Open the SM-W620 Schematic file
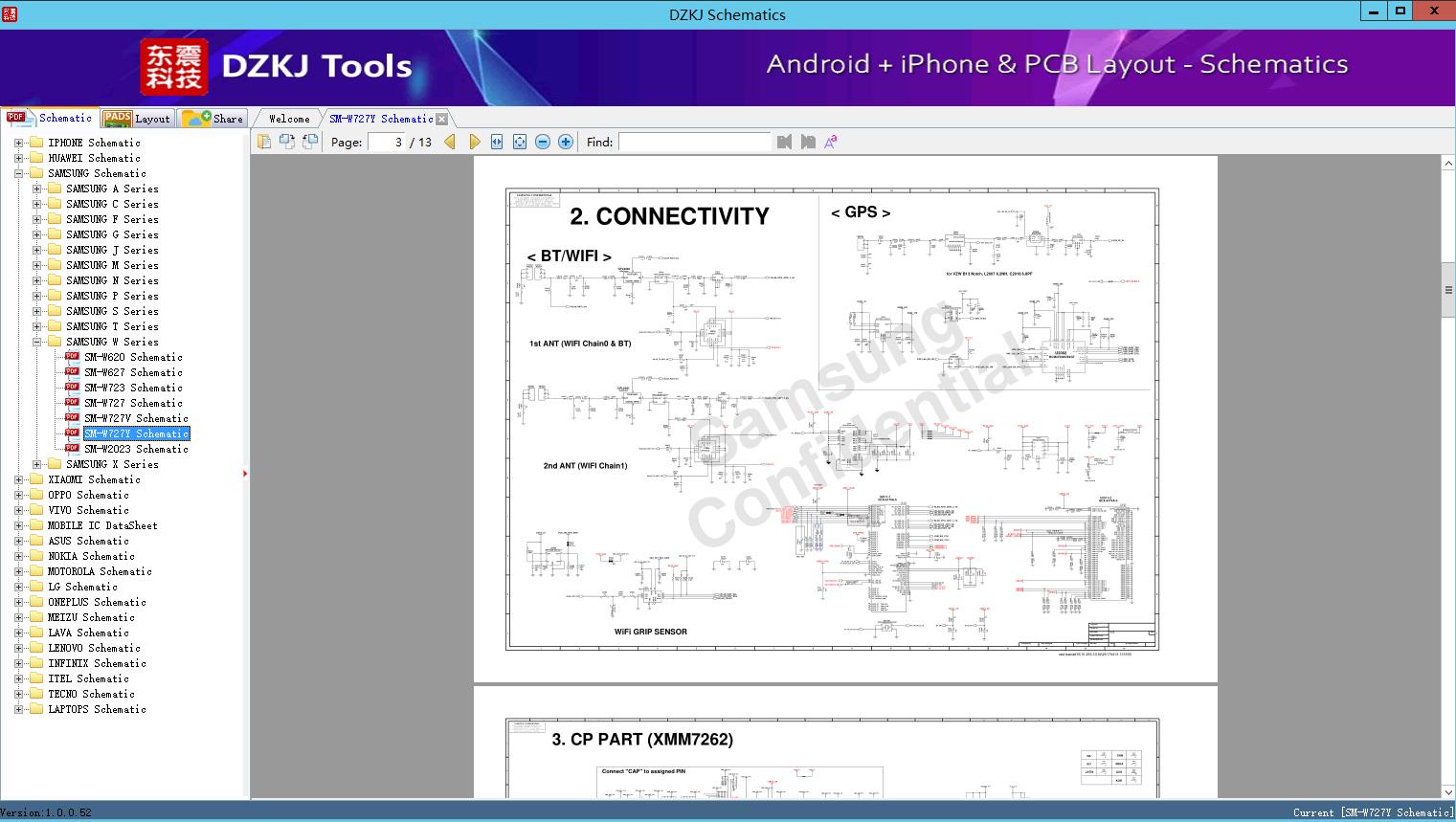Viewport: 1456px width, 822px height. tap(133, 357)
